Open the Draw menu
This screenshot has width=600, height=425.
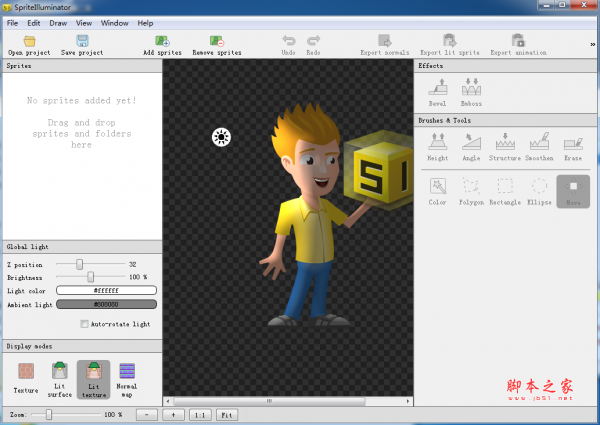coord(59,22)
